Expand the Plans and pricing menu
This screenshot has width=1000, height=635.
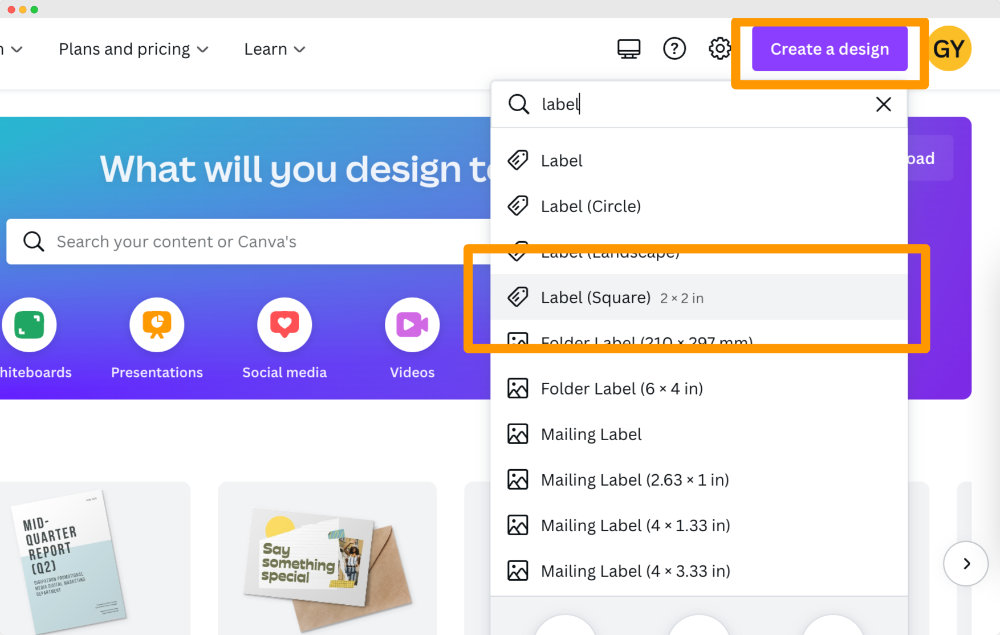pos(133,49)
